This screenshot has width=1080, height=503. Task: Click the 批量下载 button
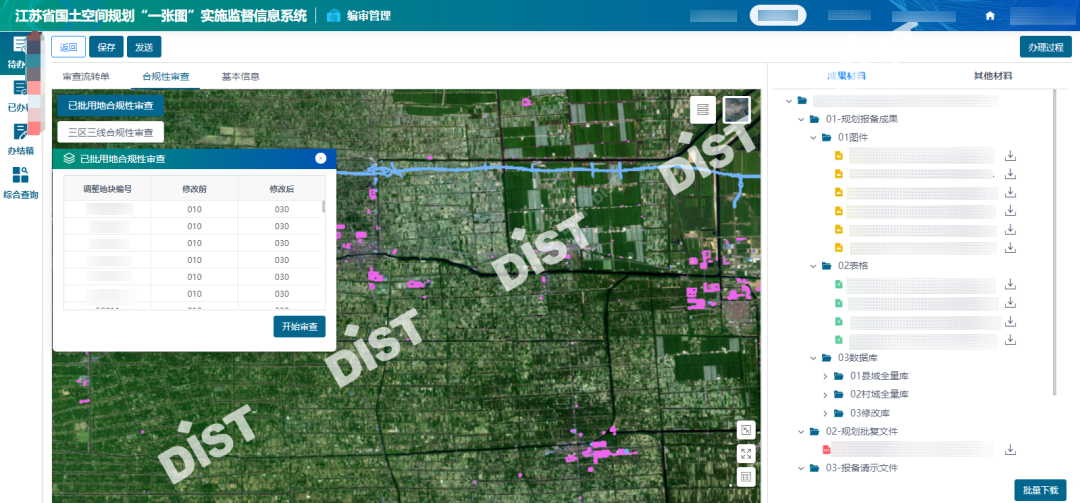[x=1040, y=490]
